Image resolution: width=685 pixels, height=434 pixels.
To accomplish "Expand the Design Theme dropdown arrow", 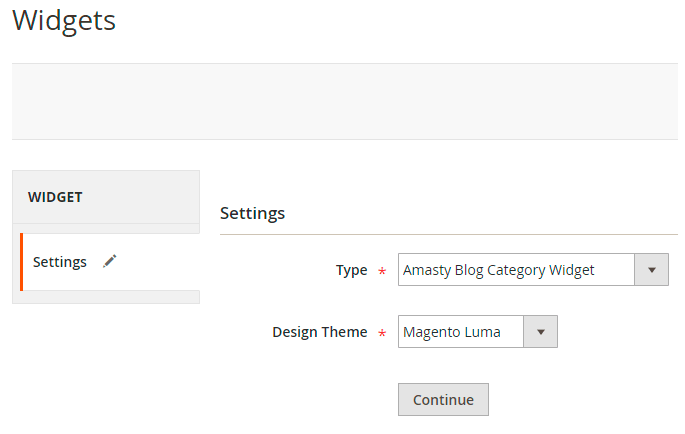I will tap(540, 332).
